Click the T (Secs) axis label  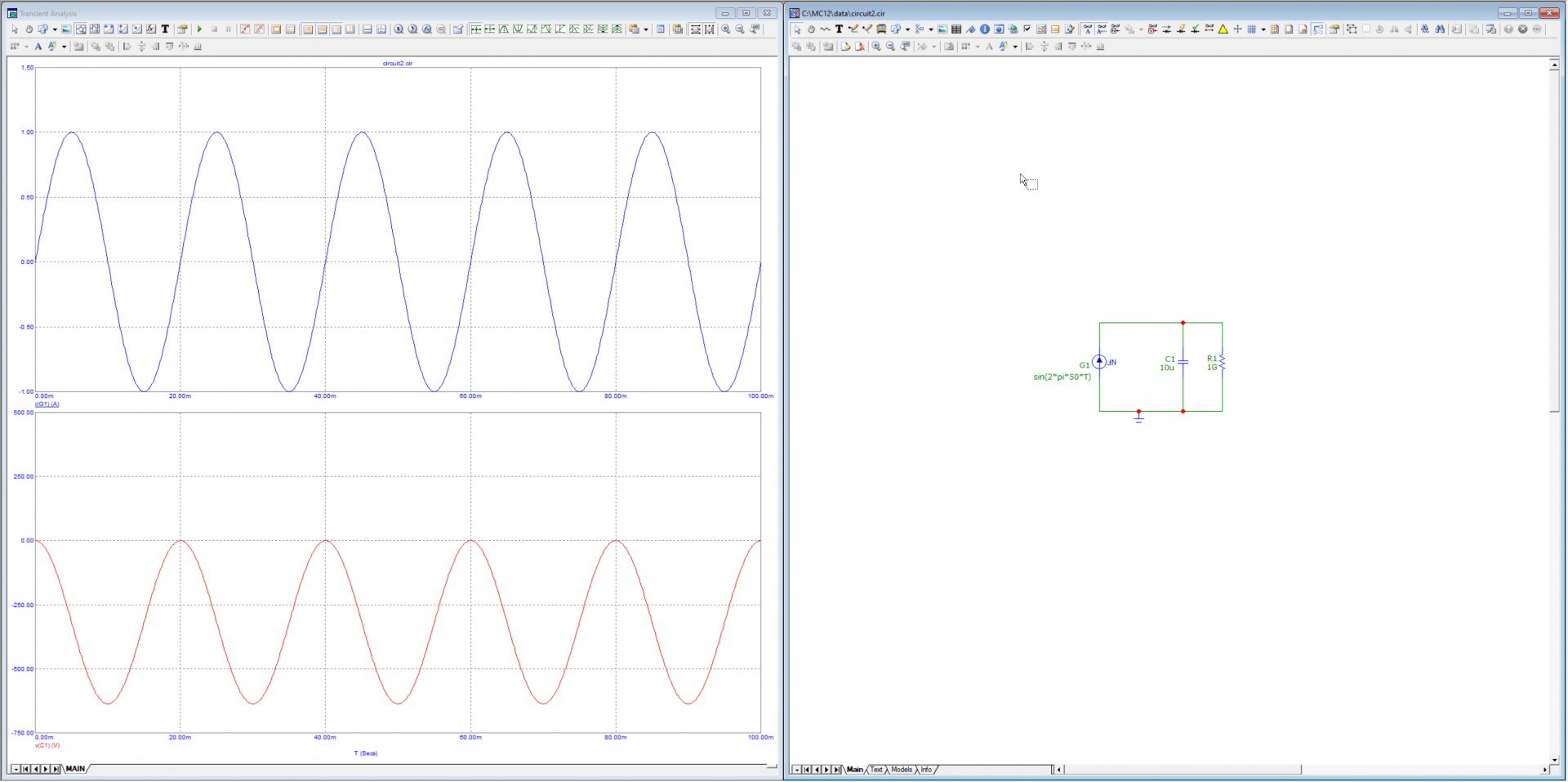tap(366, 753)
